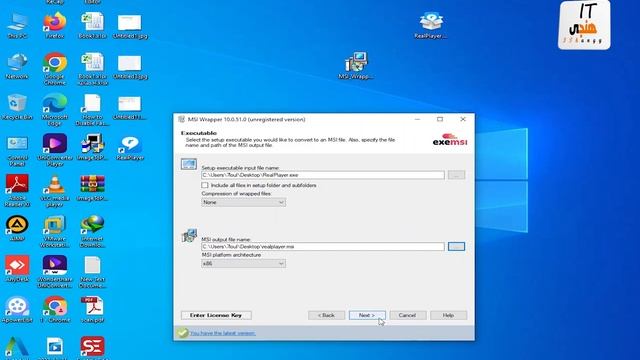The image size is (640, 360).
Task: Open the Control Panel desktop icon
Action: pos(17,149)
